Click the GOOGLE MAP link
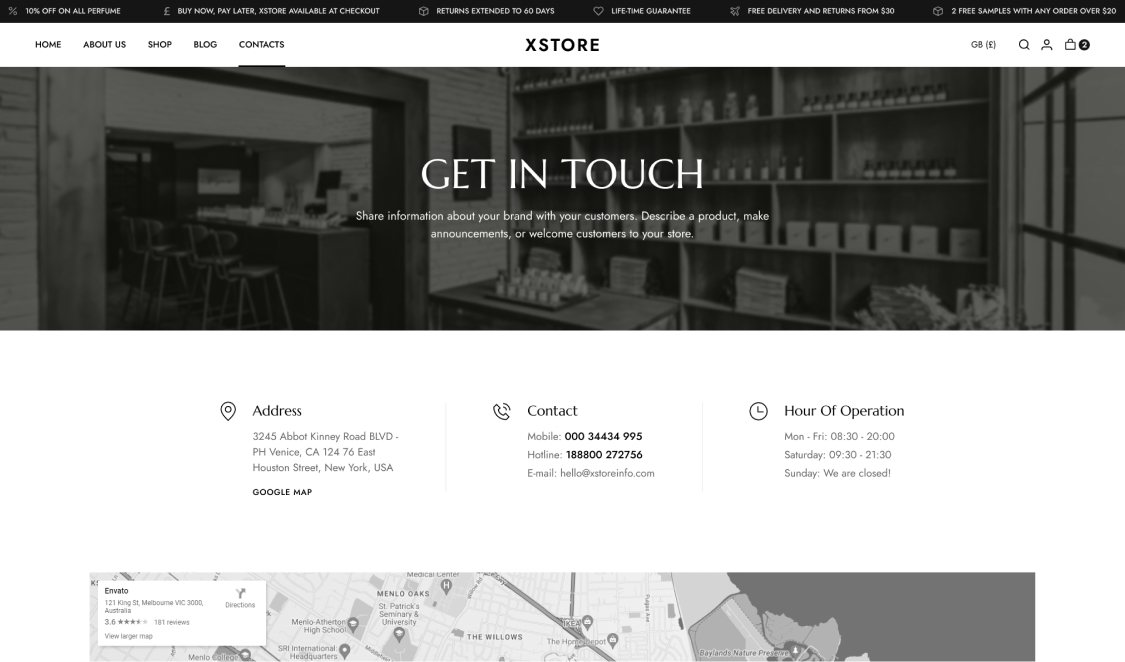Viewport: 1125px width, 662px height. click(282, 492)
